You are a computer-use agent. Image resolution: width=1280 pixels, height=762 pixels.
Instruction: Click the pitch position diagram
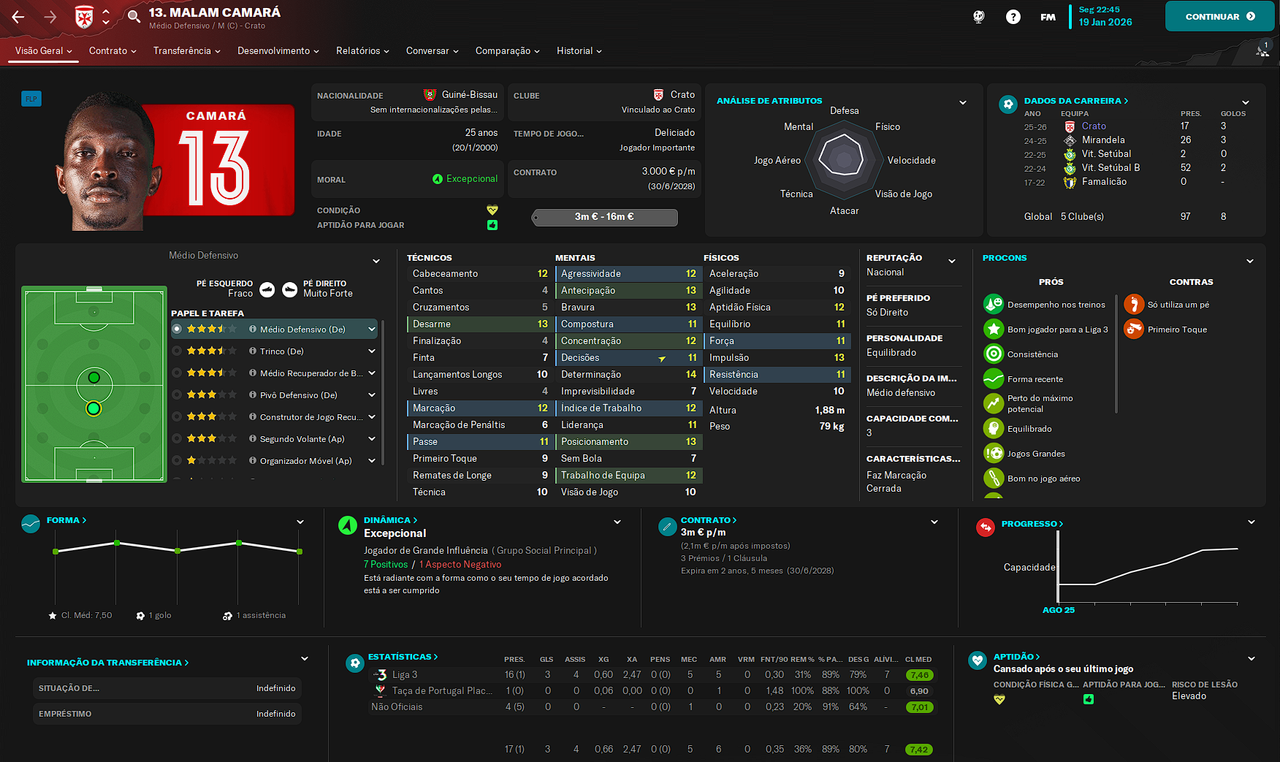pyautogui.click(x=94, y=384)
